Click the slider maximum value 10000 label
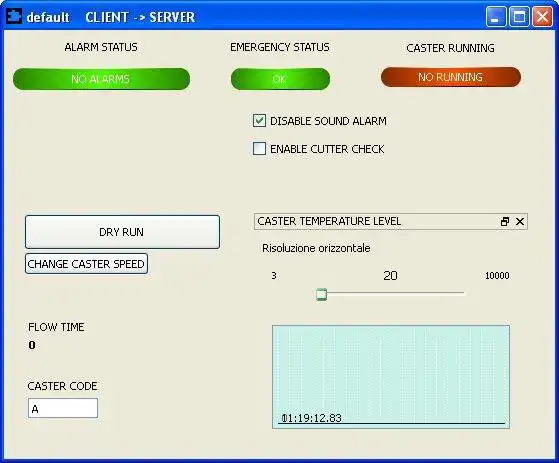The height and width of the screenshot is (463, 559). click(497, 276)
